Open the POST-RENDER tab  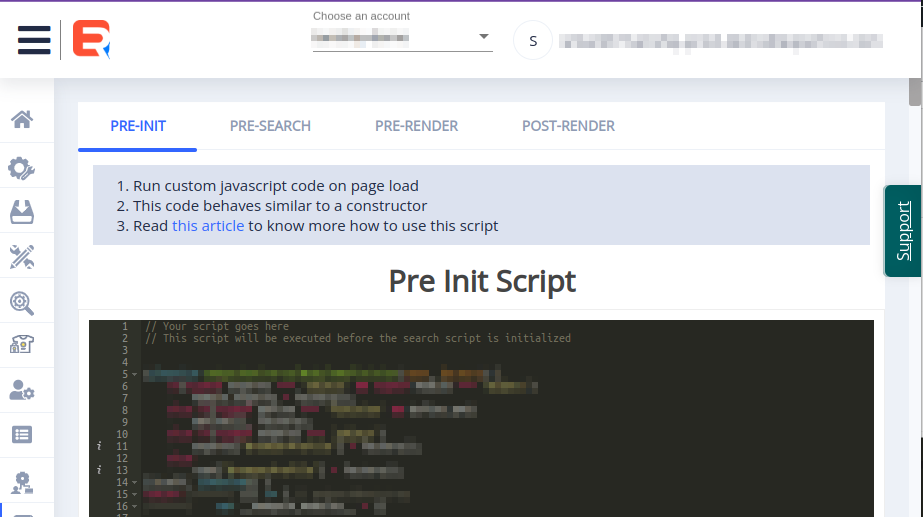point(568,126)
